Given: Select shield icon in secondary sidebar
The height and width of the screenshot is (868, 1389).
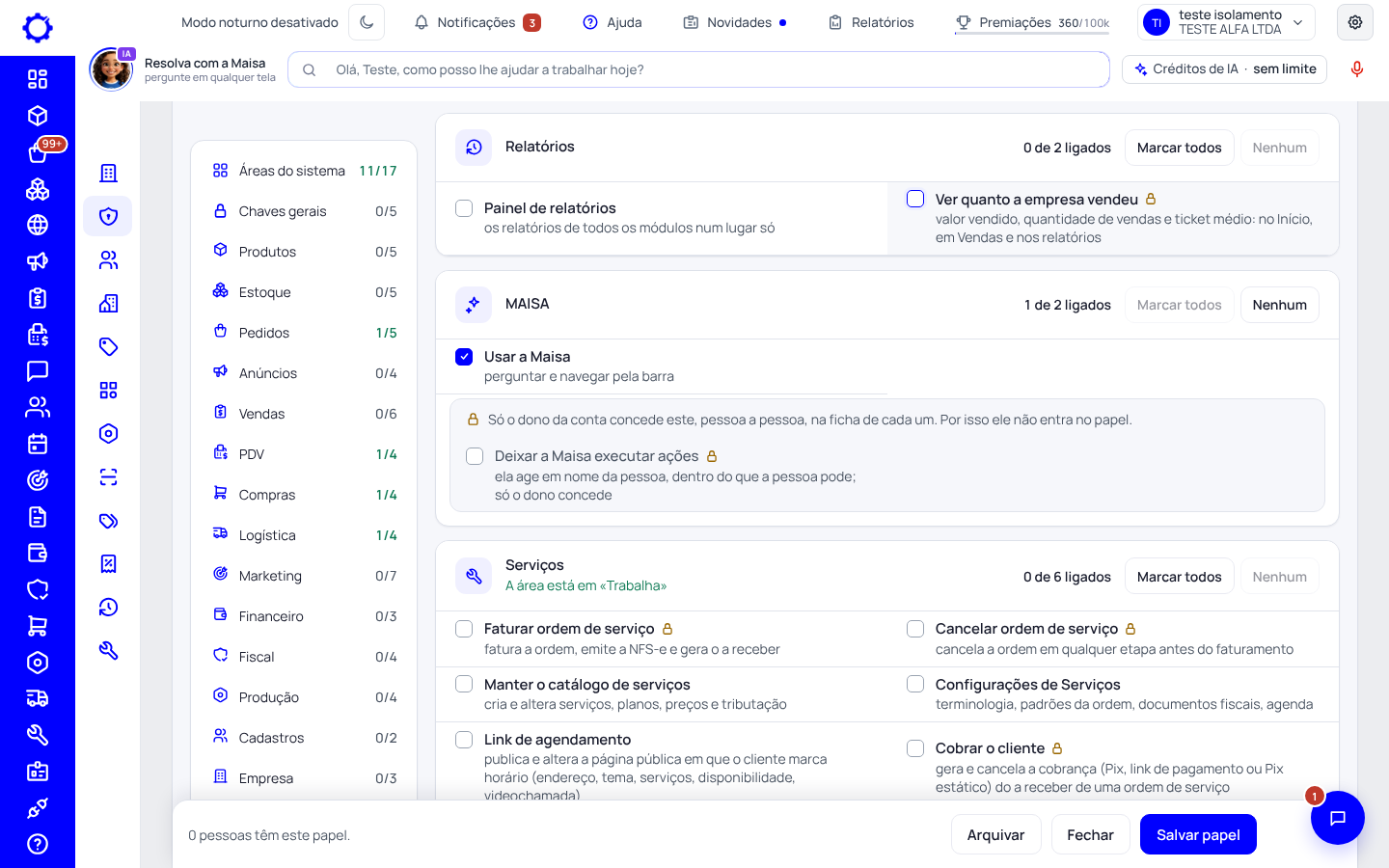Looking at the screenshot, I should 108,216.
